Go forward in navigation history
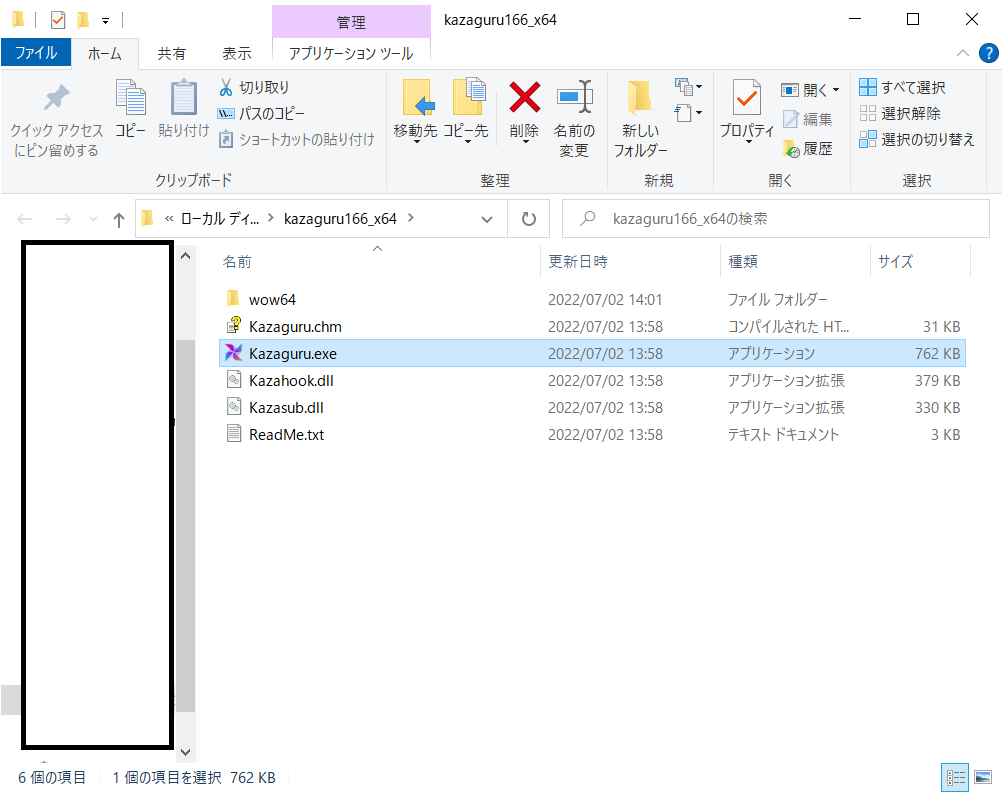Screen dimensions: 1003x807 click(63, 219)
